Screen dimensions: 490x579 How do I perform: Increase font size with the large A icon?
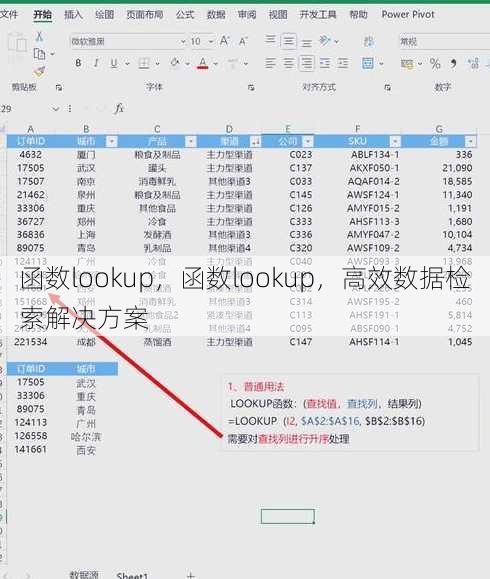pos(224,41)
